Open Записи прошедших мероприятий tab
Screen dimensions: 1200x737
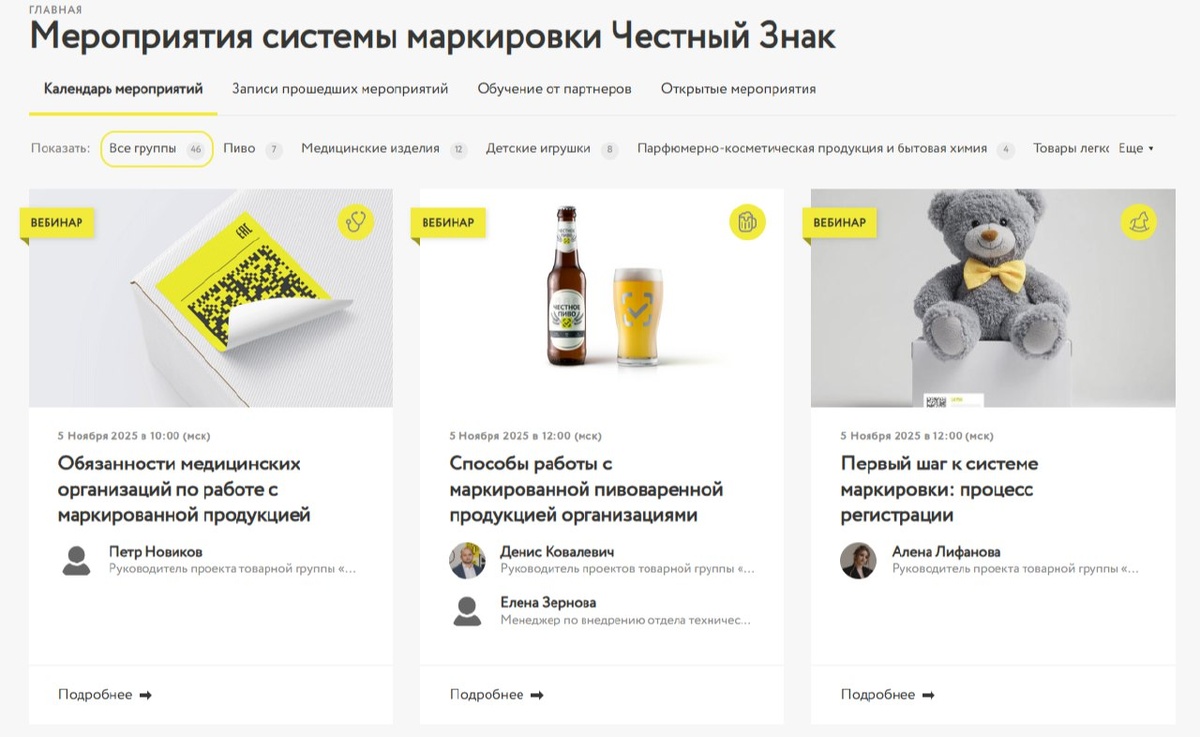pos(340,89)
